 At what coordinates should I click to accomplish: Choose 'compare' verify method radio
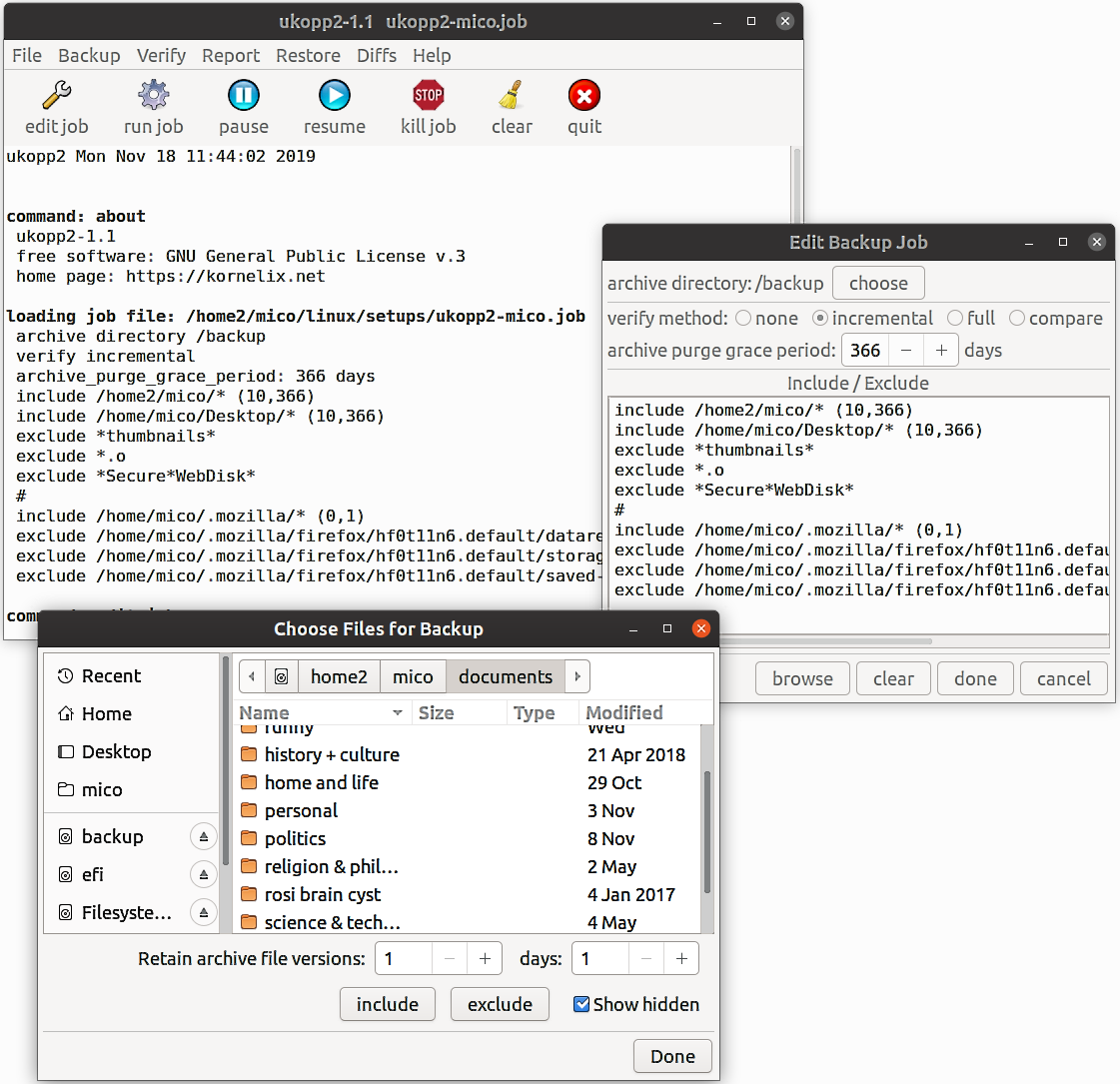coord(1017,319)
